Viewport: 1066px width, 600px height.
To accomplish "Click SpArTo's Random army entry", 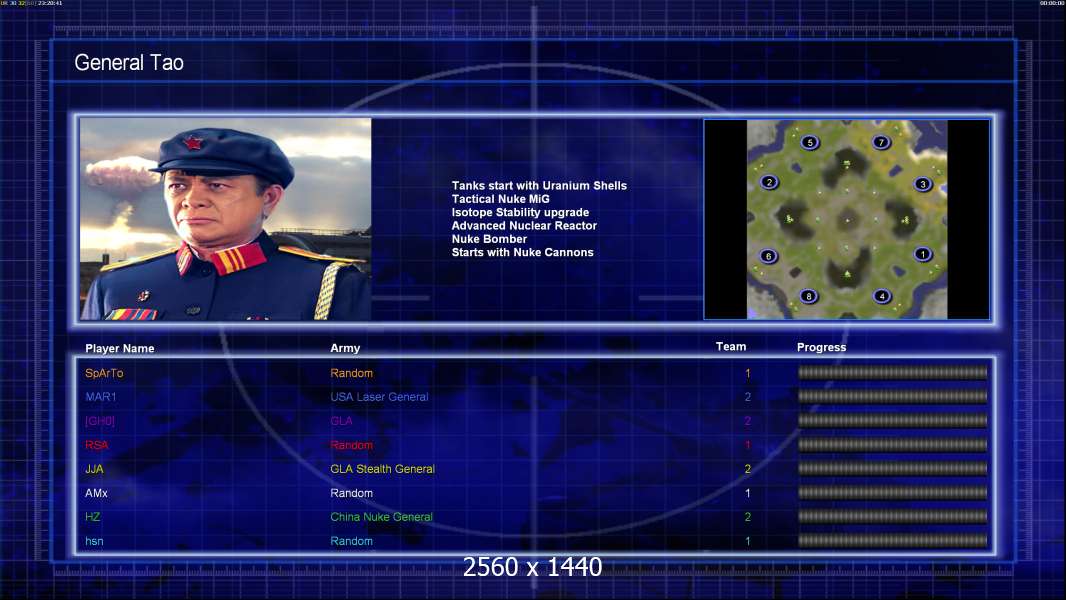I will [x=351, y=373].
